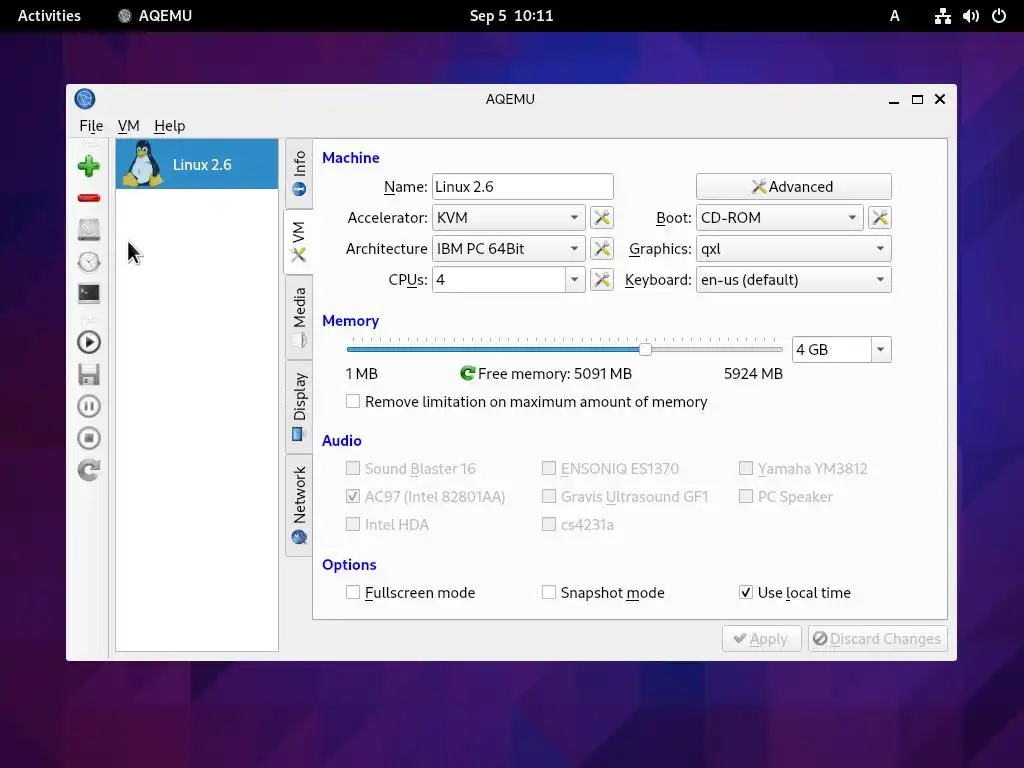Select the Linux 2.6 virtual machine entry
This screenshot has width=1024, height=768.
click(197, 164)
